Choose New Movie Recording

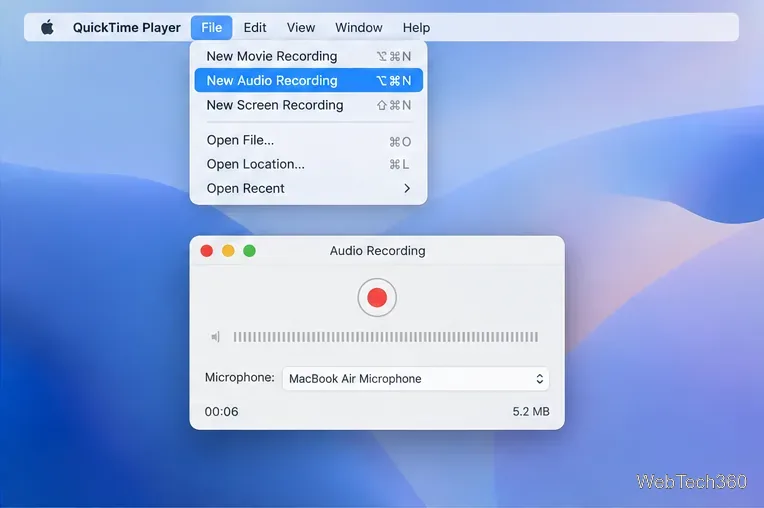[x=308, y=56]
